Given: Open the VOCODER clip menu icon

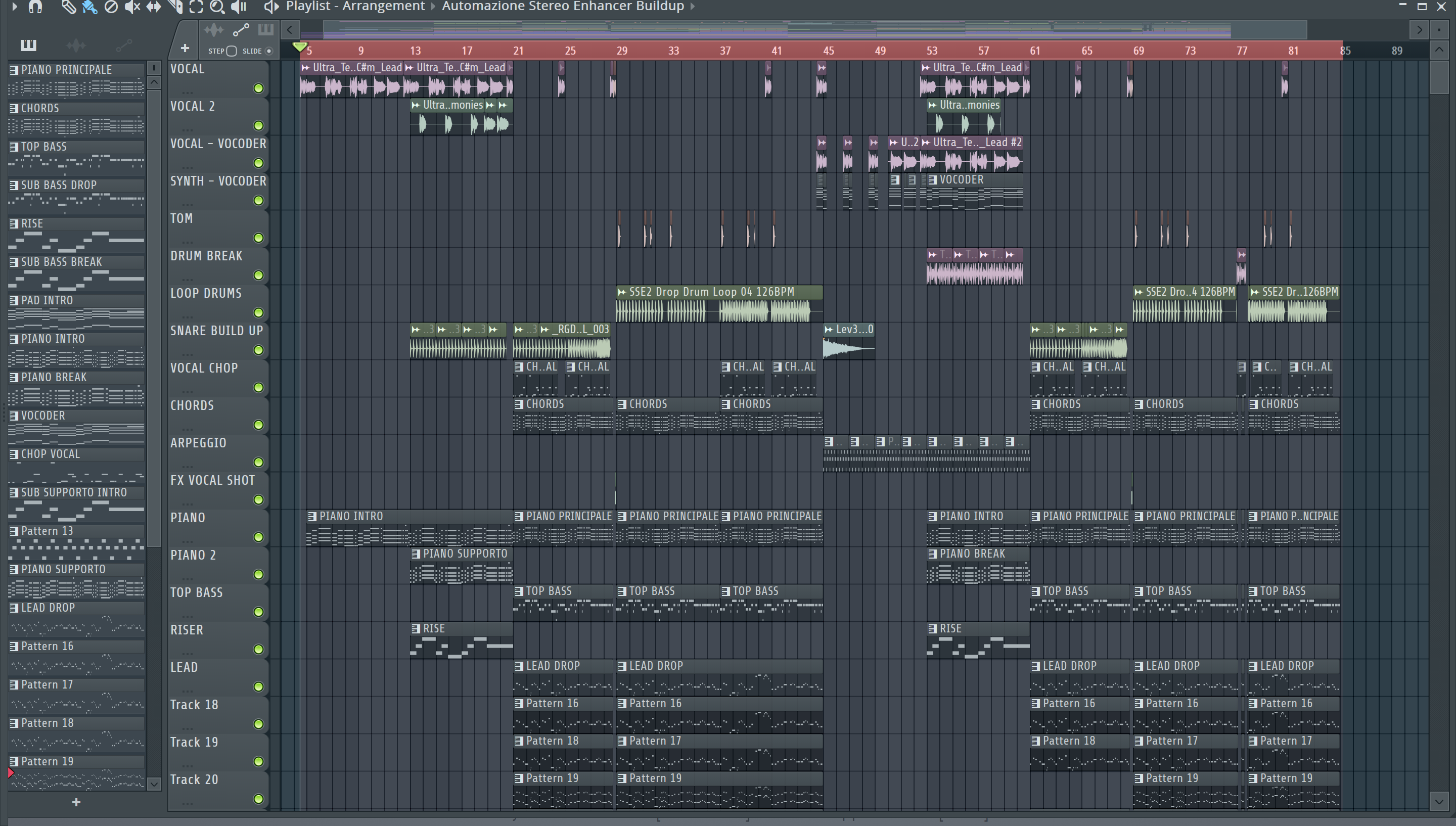Looking at the screenshot, I should coord(932,180).
